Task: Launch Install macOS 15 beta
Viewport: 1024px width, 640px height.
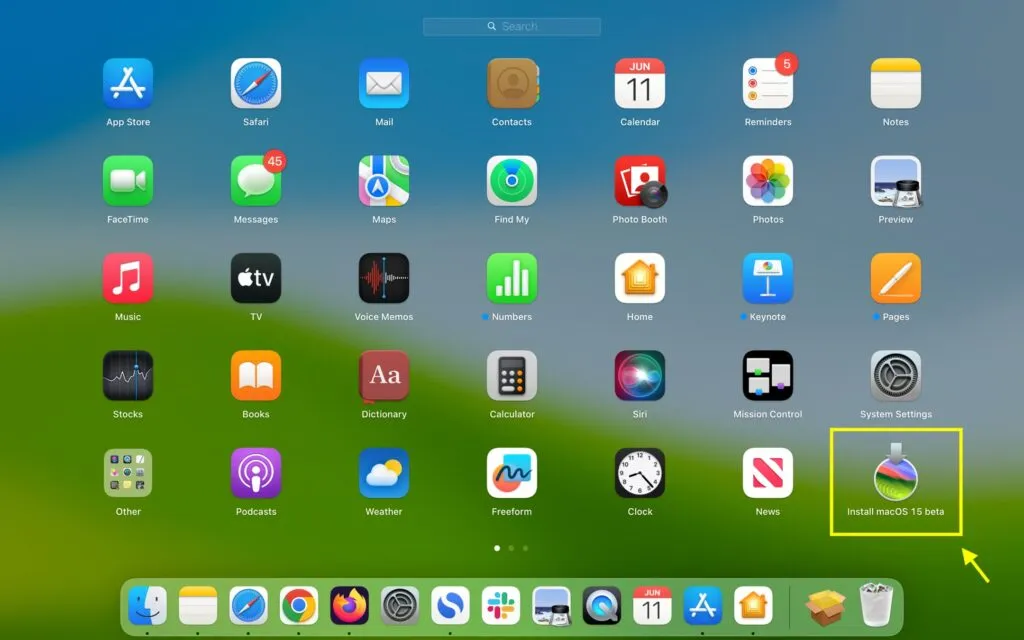Action: [x=896, y=472]
